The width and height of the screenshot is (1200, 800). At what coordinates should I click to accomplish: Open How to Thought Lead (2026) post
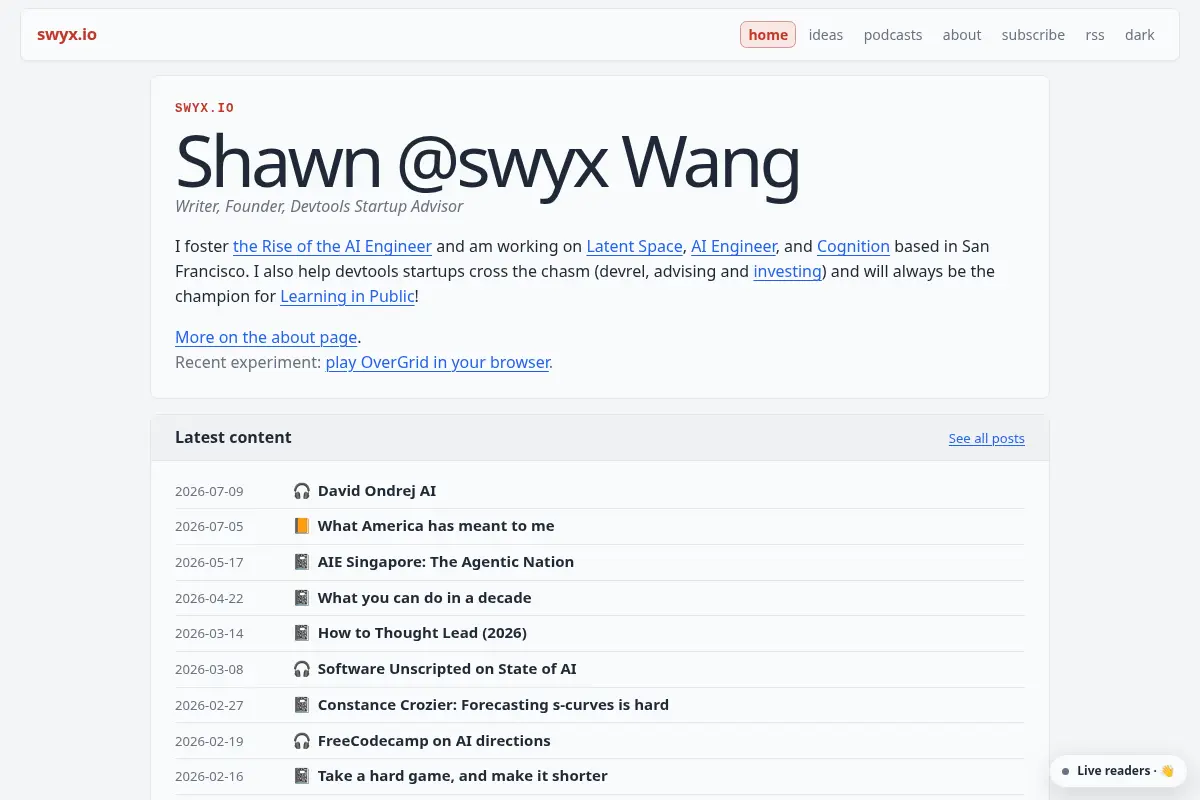(x=422, y=633)
